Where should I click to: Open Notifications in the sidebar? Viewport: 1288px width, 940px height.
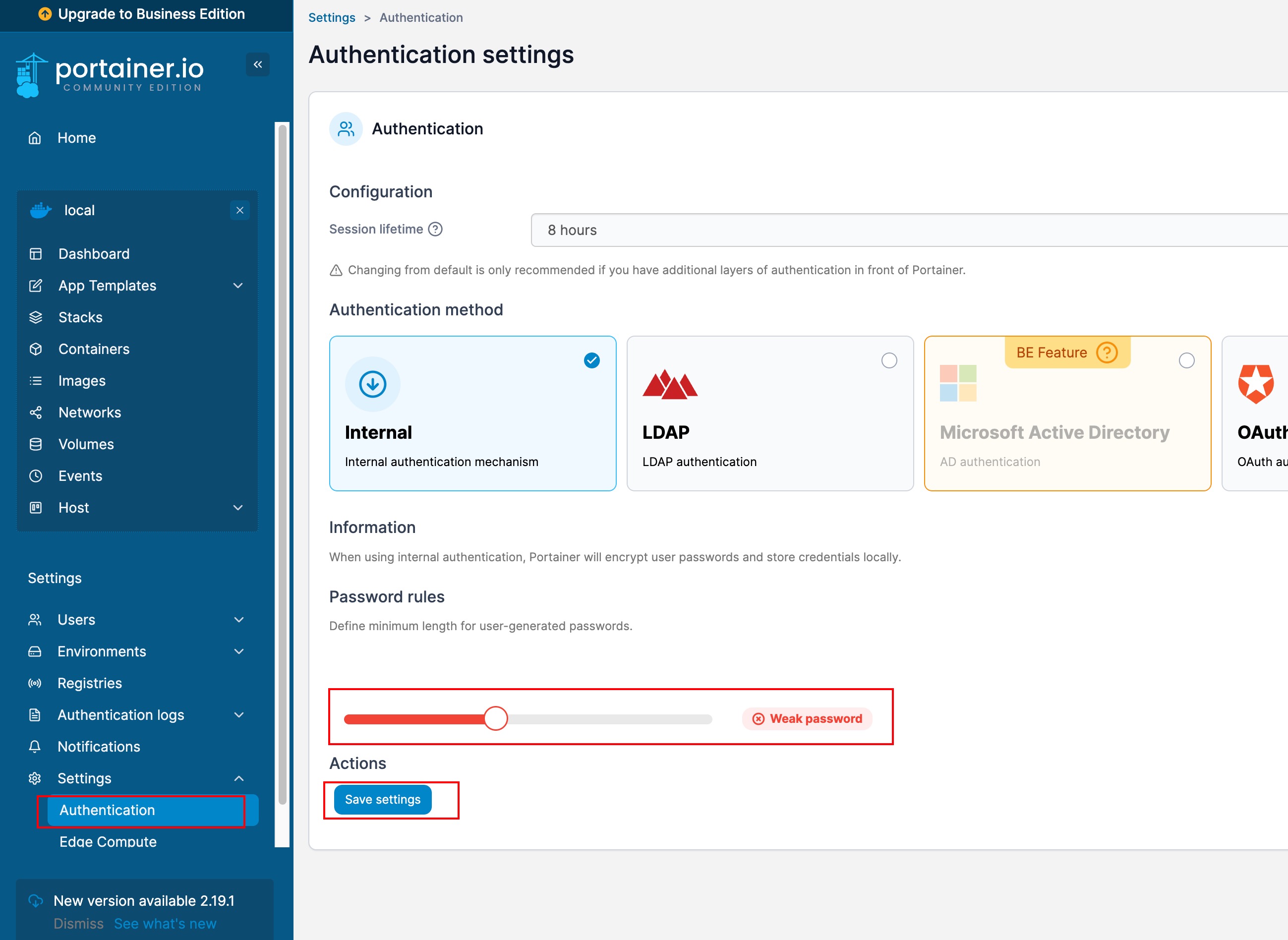click(x=99, y=747)
